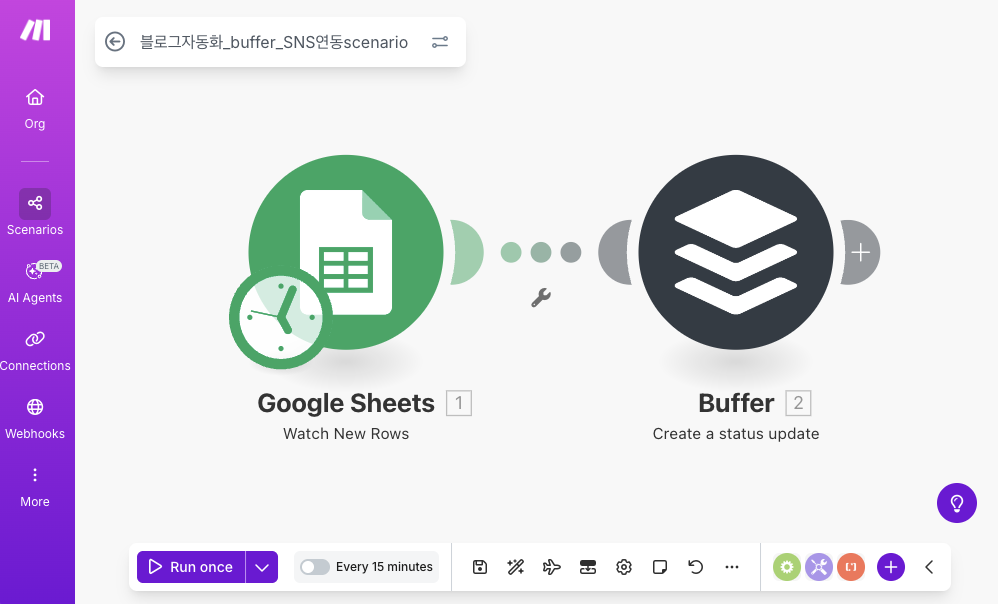Click the save scenario disk icon
Viewport: 998px width, 604px height.
pos(480,567)
